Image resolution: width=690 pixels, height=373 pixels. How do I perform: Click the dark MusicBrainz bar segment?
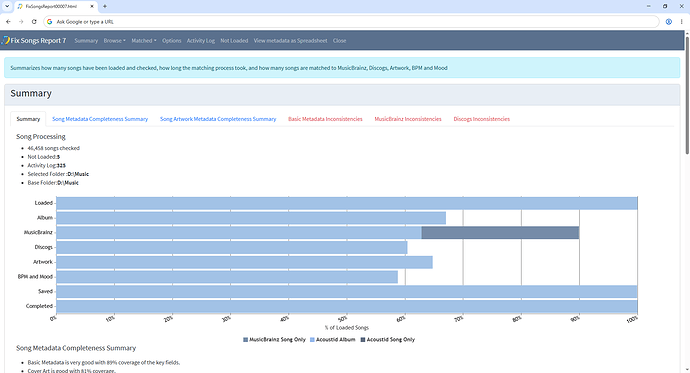point(500,233)
